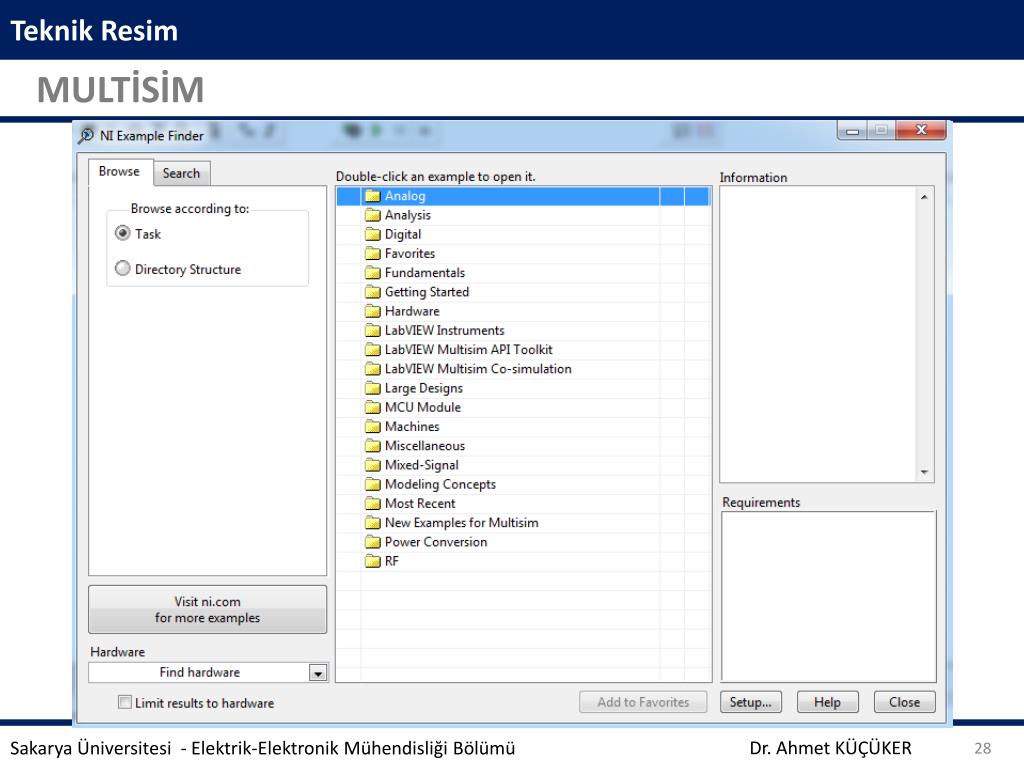Viewport: 1024px width, 768px height.
Task: Select the Task radio button
Action: pos(123,233)
